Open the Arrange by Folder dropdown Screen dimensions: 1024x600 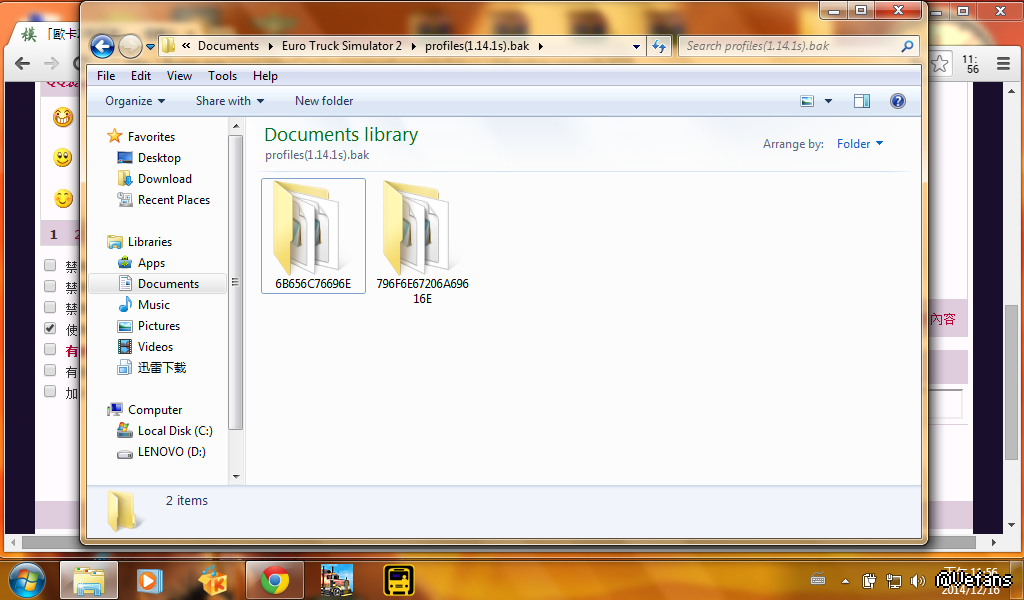860,144
